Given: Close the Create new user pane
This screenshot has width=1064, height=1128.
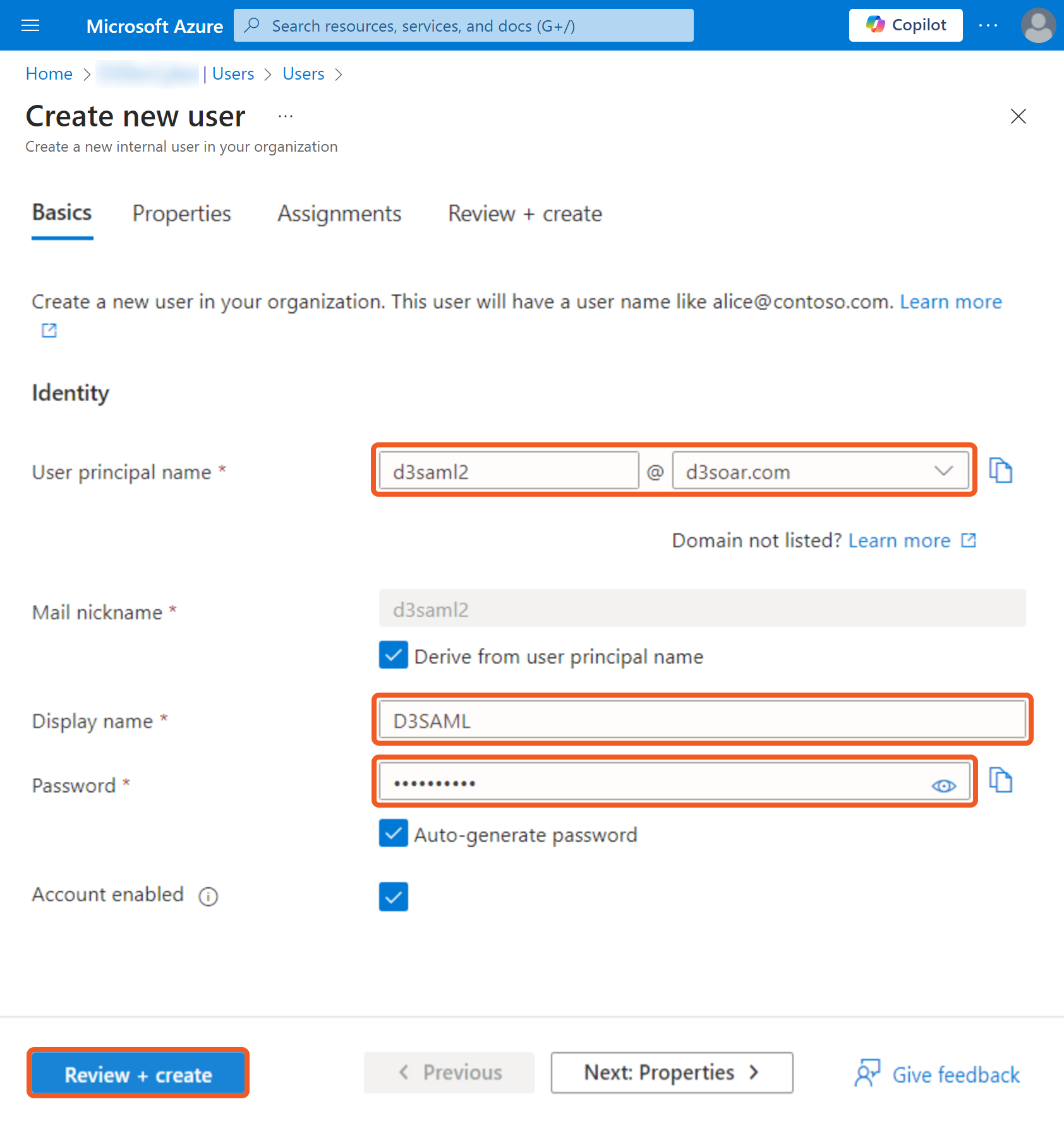Looking at the screenshot, I should pos(1018,116).
